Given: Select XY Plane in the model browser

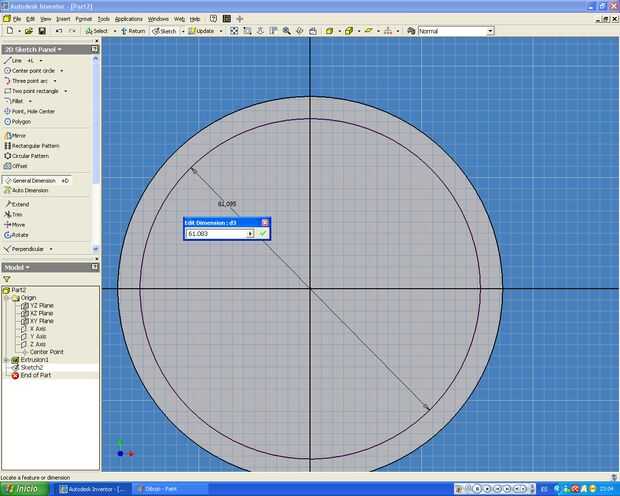Looking at the screenshot, I should (41, 321).
